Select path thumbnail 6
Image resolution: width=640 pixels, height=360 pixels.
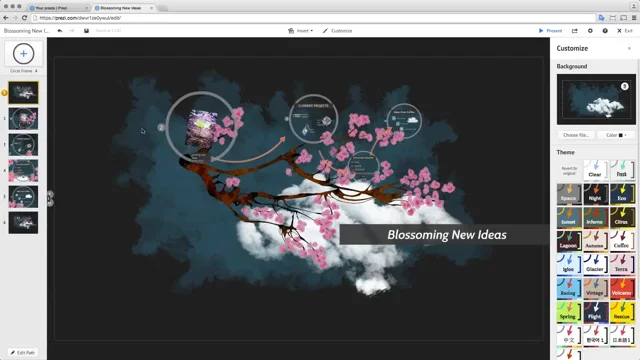click(x=23, y=222)
